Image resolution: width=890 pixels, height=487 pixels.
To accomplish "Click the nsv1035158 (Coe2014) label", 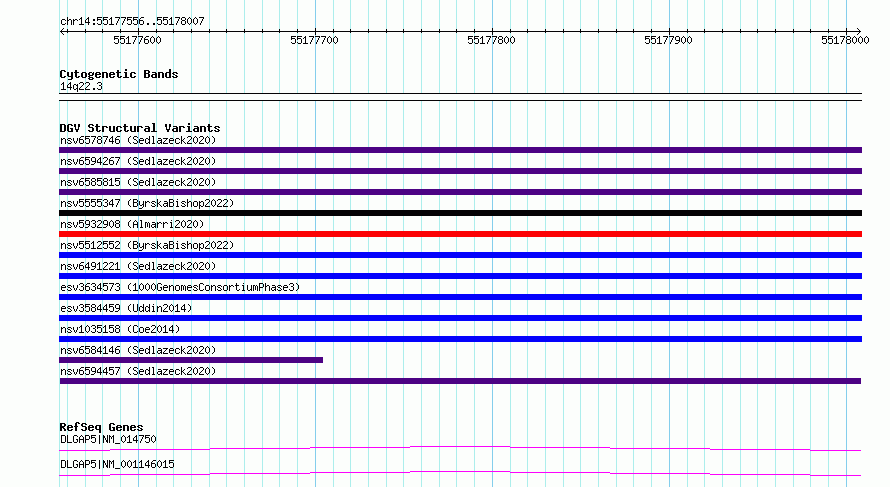I will tap(120, 329).
